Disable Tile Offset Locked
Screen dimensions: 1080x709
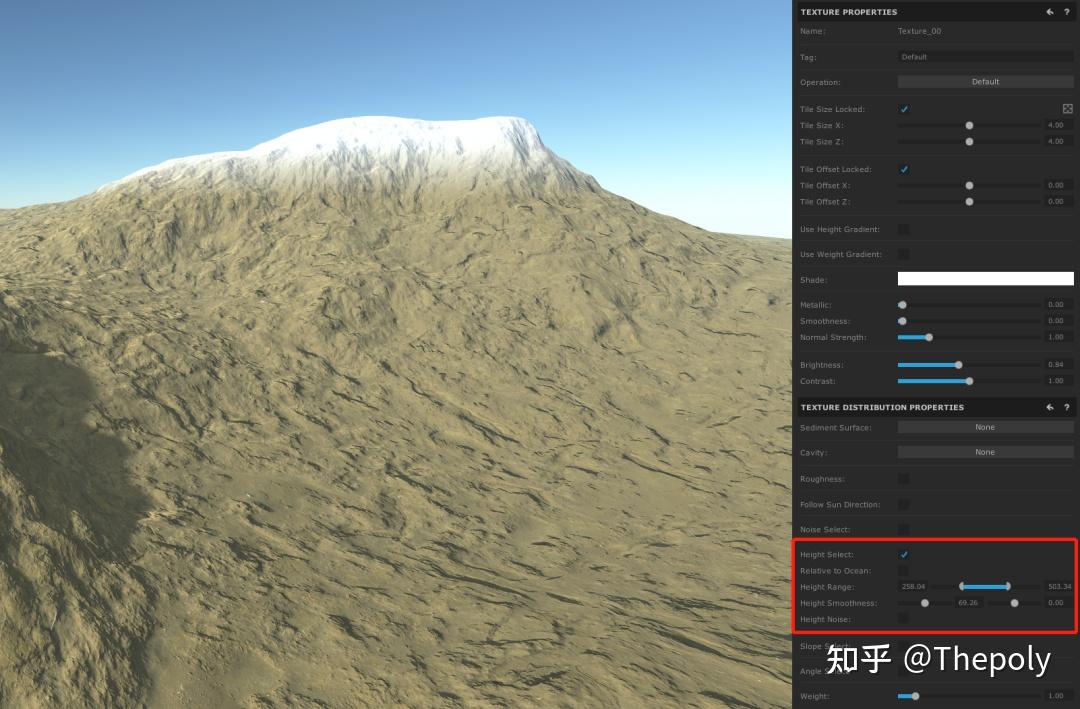click(904, 169)
